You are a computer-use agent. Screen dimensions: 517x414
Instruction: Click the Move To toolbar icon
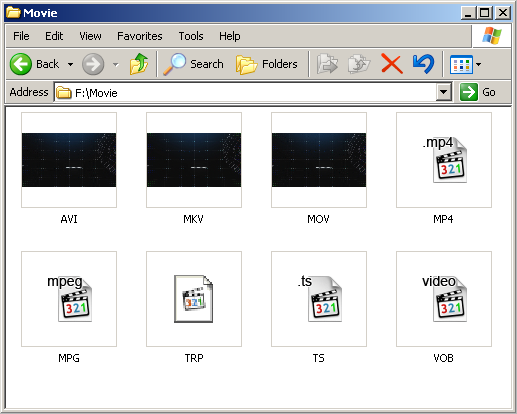click(x=327, y=64)
